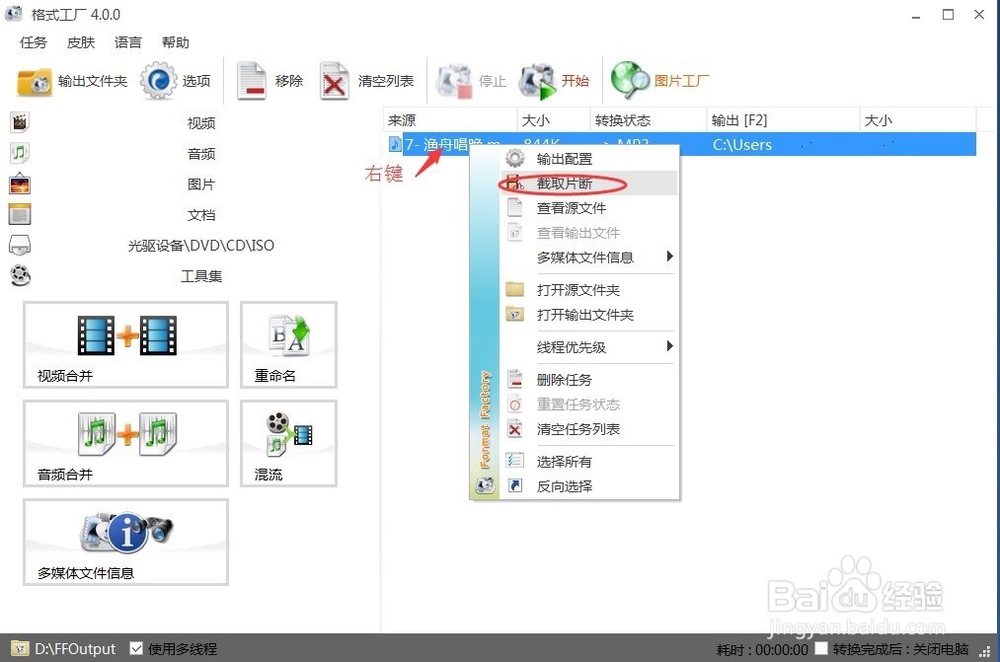This screenshot has width=1000, height=662.
Task: Open the 光驱设备\DVD\CD\ISO category
Action: pos(200,245)
